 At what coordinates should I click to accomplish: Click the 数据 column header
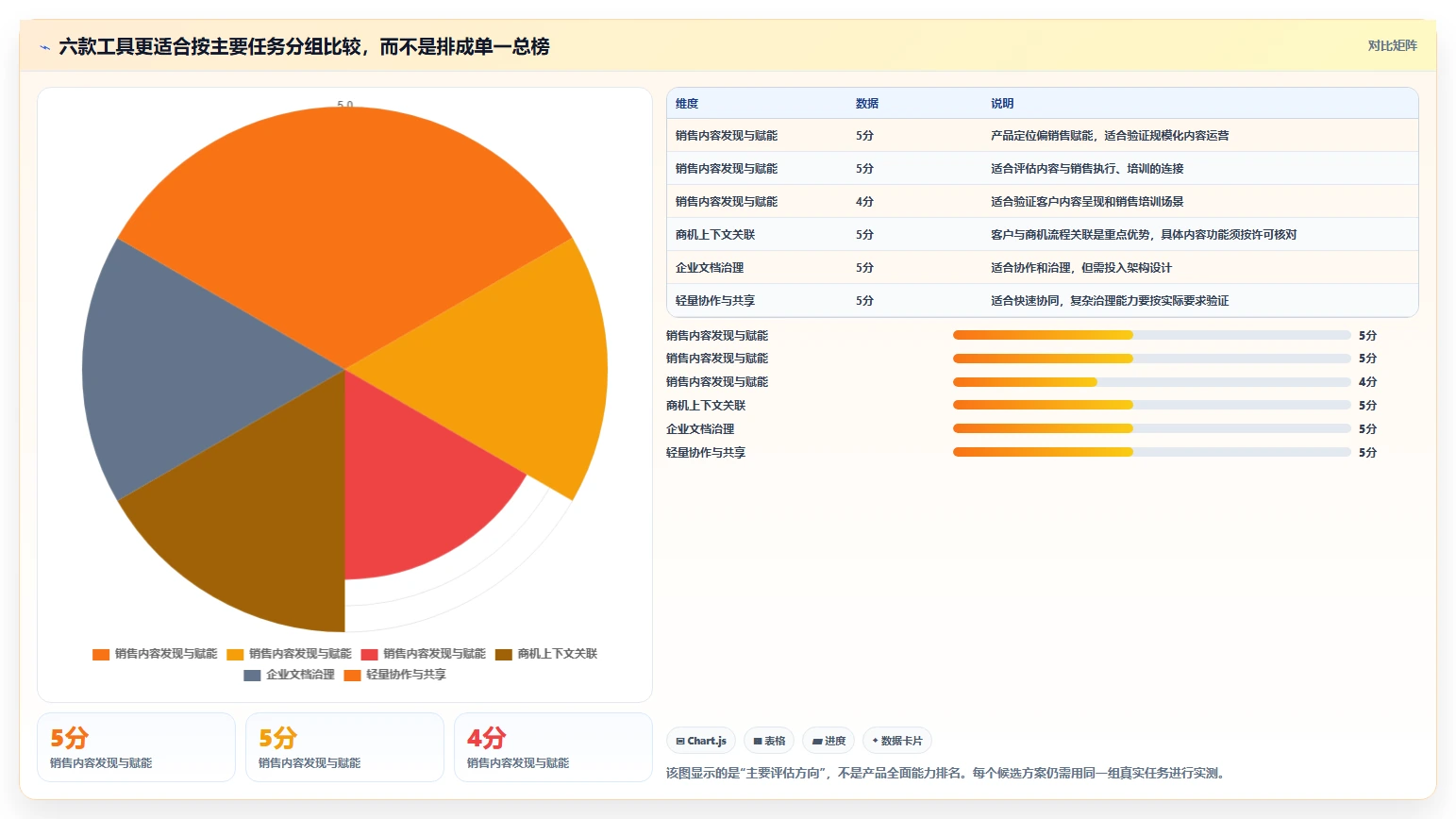pos(867,104)
